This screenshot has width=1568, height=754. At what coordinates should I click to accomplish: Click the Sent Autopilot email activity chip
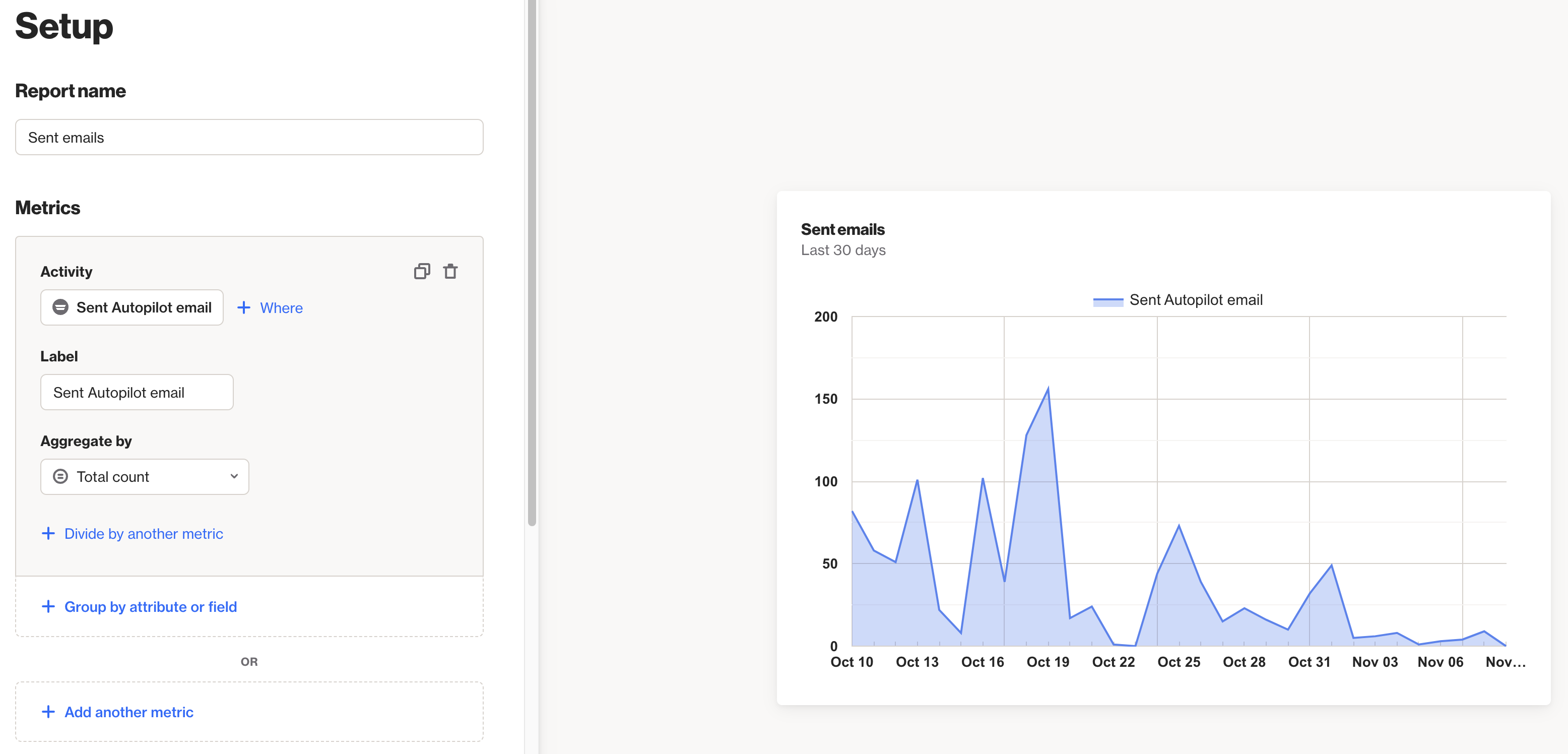[132, 307]
